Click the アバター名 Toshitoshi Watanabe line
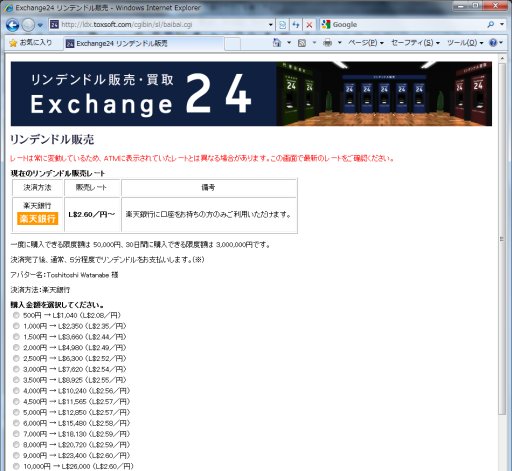The image size is (512, 471). (64, 275)
